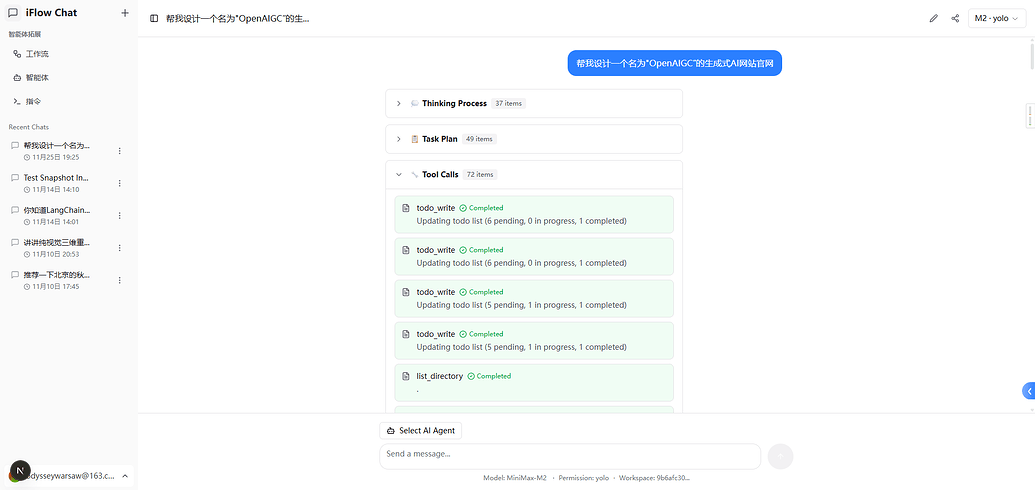This screenshot has height=490, width=1035.
Task: Collapse the Tool Calls section chevron
Action: coord(399,175)
